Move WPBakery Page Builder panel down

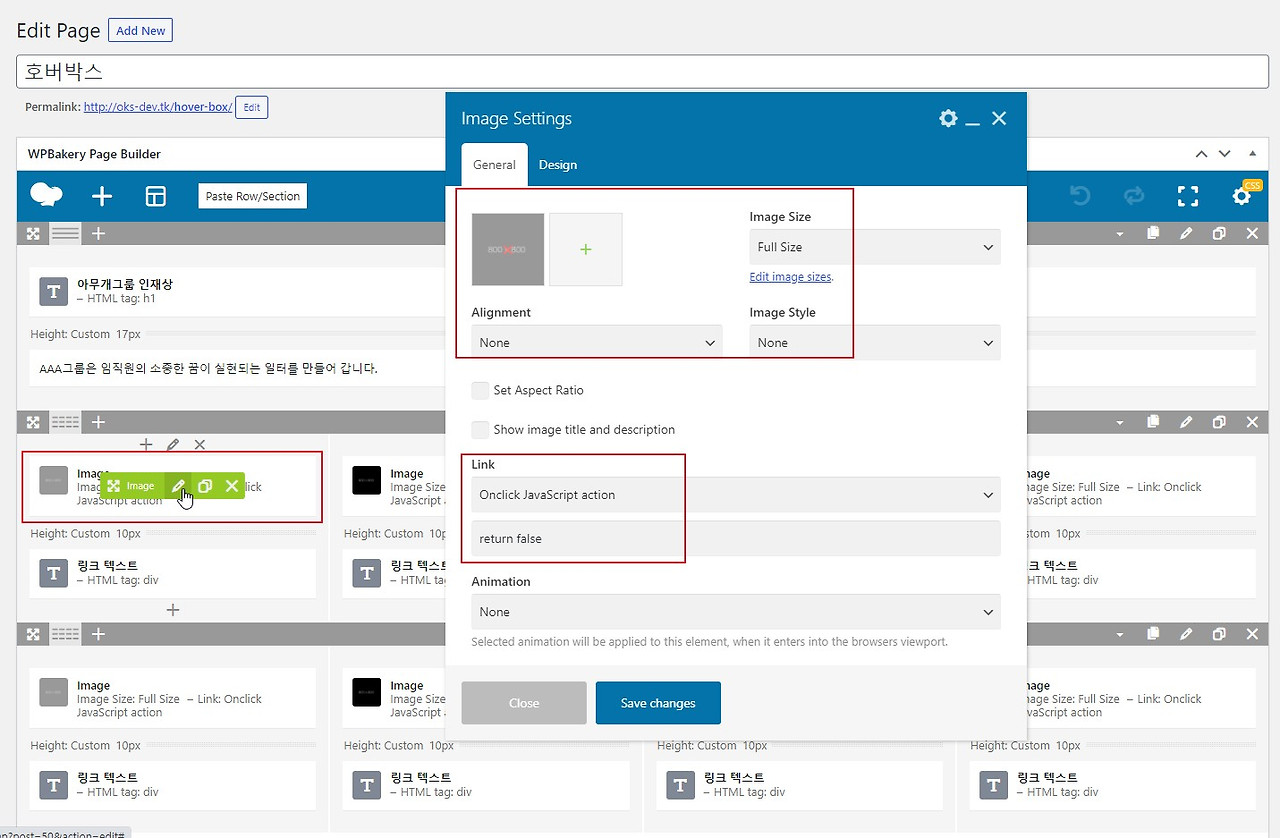1225,154
